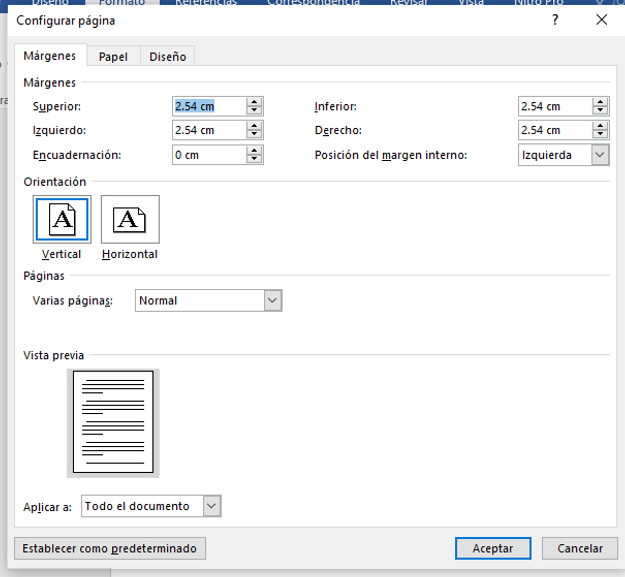625x577 pixels.
Task: Switch to the Papel tab
Action: click(113, 57)
